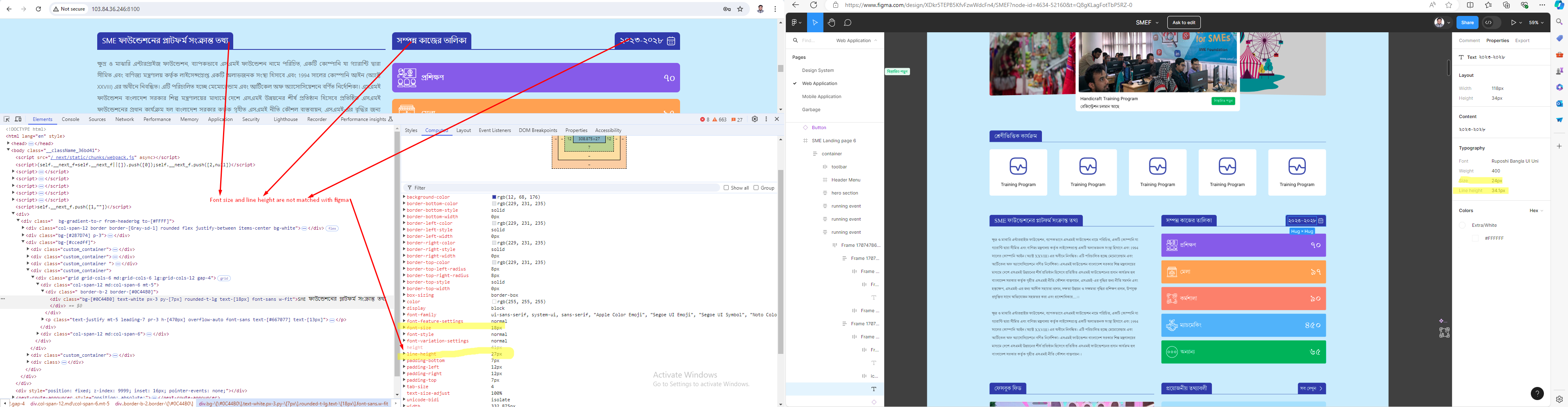The height and width of the screenshot is (407, 1568).
Task: Expand the font-family computed property
Action: [x=404, y=315]
